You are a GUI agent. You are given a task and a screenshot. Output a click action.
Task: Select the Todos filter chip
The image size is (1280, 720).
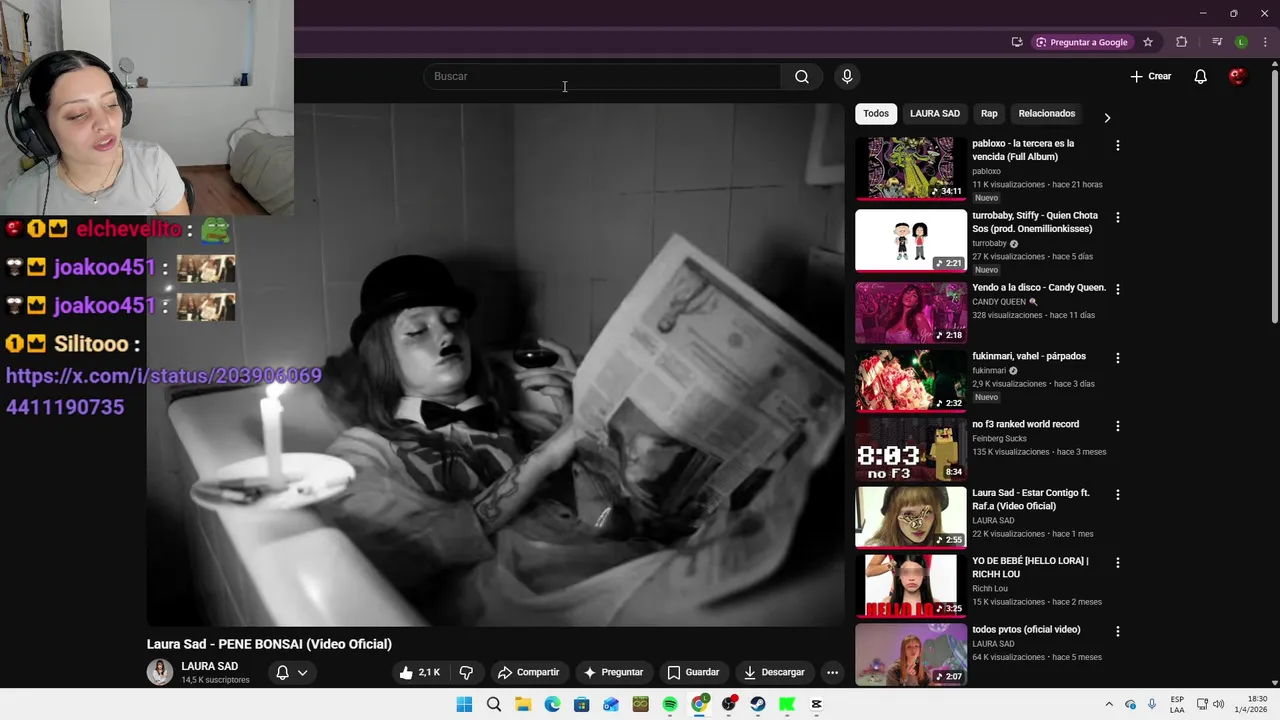point(876,114)
